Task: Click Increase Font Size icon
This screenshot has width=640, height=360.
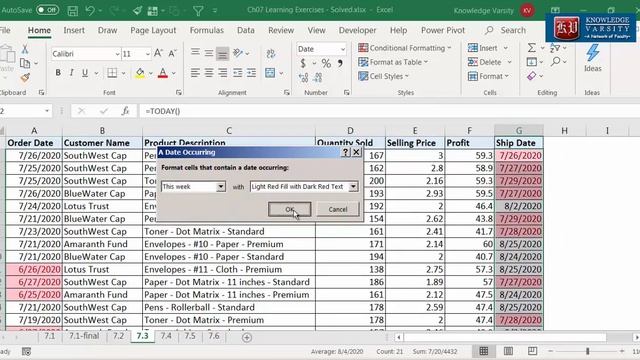Action: [158, 53]
